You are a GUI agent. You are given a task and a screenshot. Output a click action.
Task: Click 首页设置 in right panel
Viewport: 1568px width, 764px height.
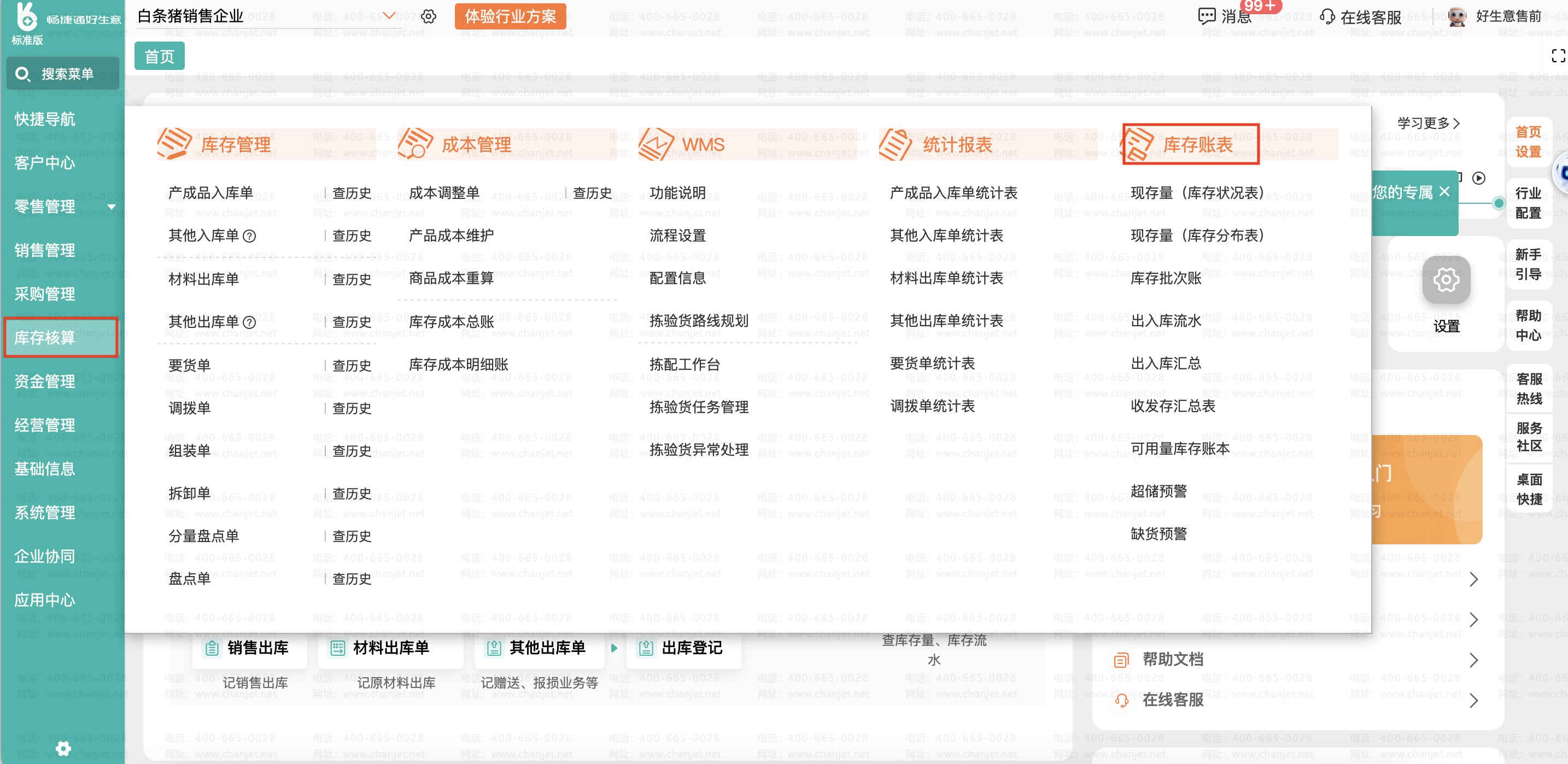(x=1528, y=142)
